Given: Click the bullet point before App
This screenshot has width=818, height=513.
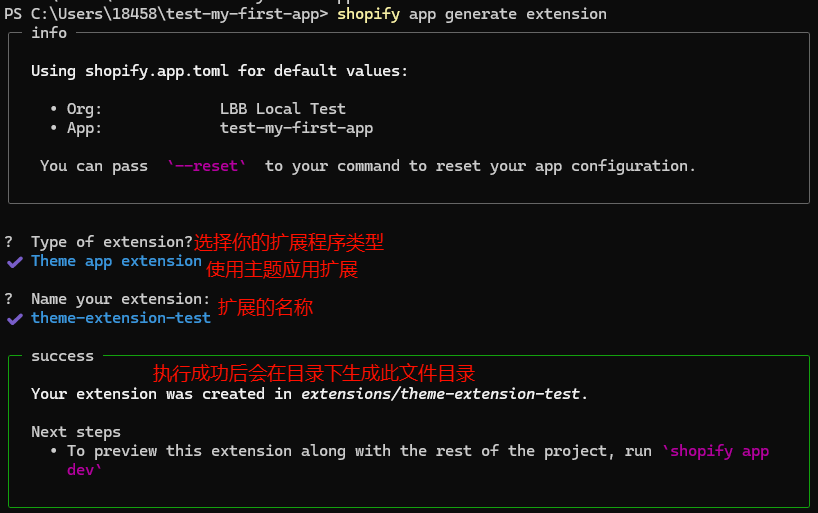Looking at the screenshot, I should pos(54,128).
